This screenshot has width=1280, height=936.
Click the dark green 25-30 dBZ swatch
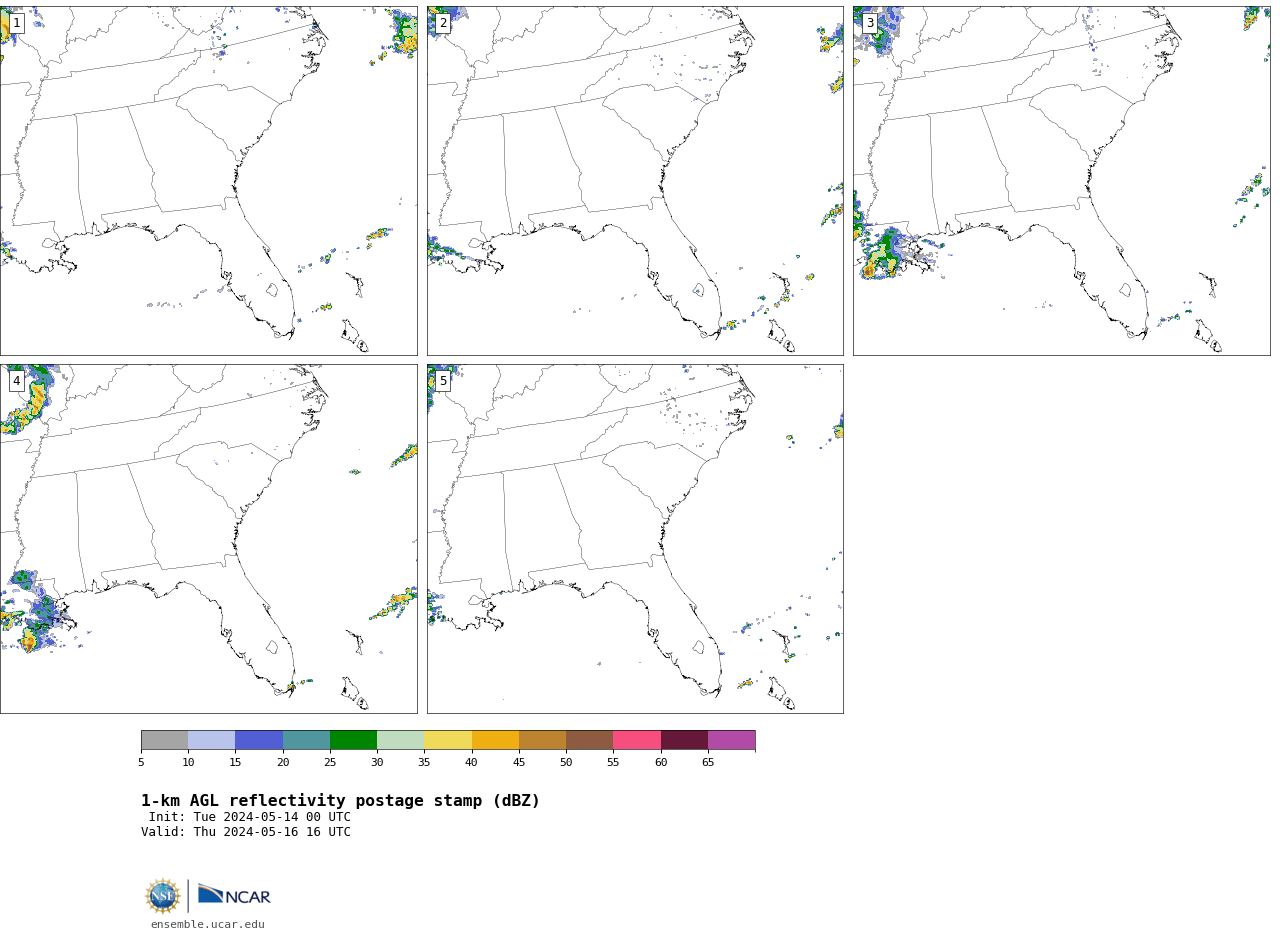(353, 740)
